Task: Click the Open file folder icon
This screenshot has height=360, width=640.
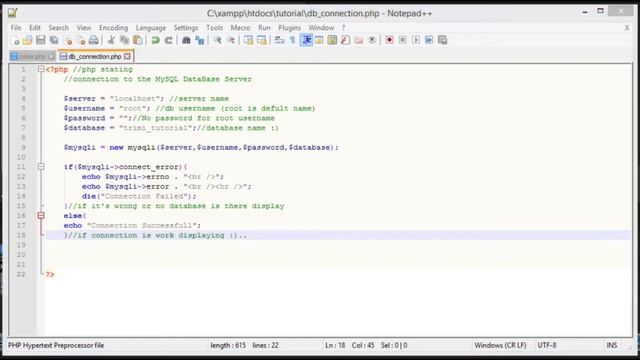Action: point(27,40)
